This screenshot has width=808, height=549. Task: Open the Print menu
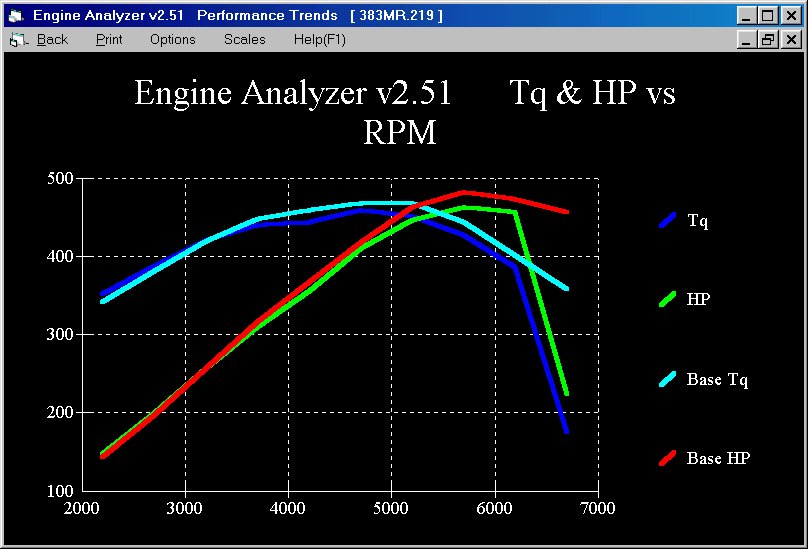(x=109, y=40)
